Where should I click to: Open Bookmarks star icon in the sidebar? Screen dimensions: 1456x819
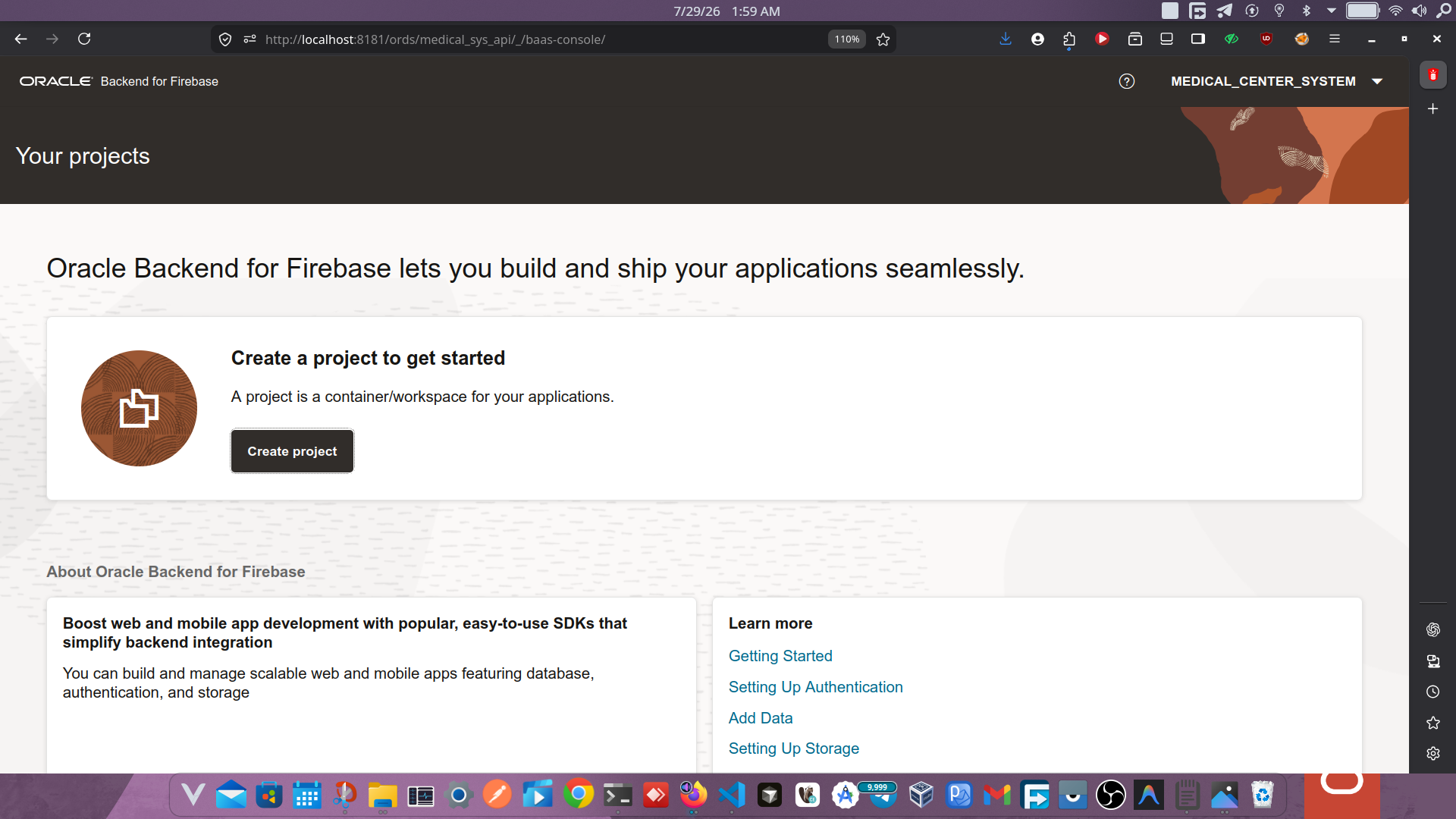(x=1432, y=723)
